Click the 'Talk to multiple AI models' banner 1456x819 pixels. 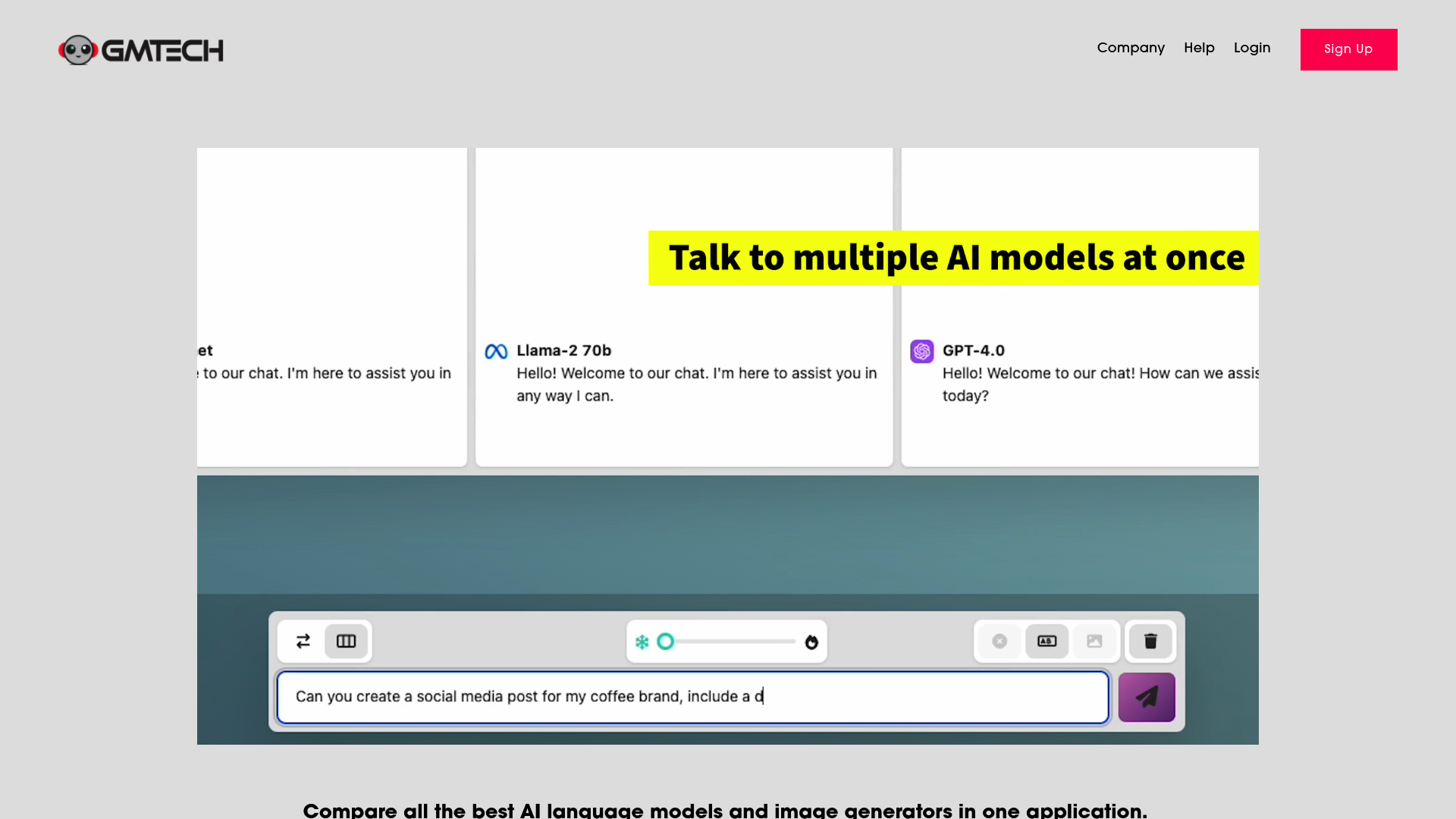[x=953, y=258]
